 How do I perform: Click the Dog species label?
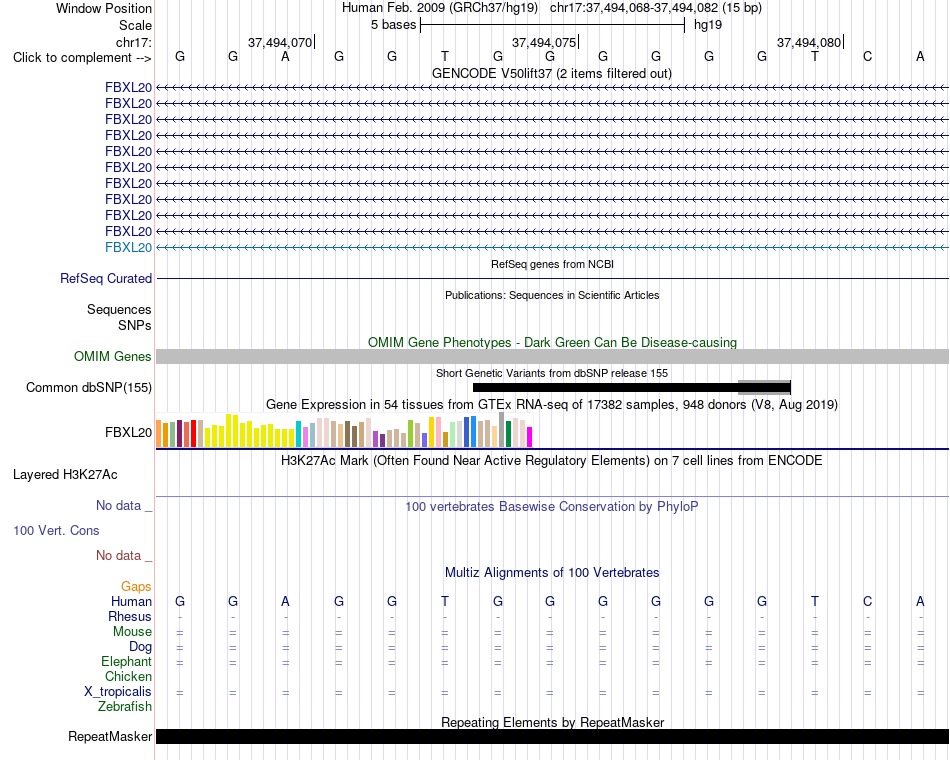(x=140, y=647)
